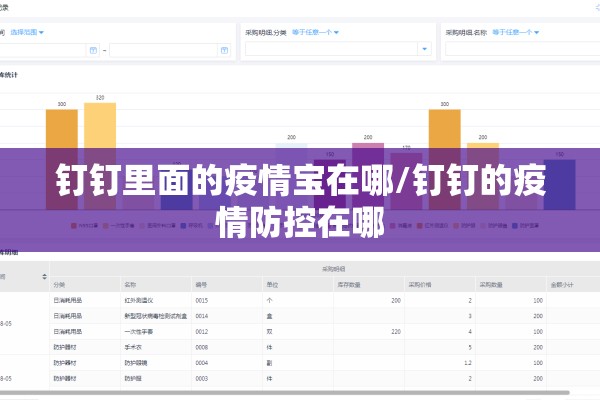
Task: Select the 防护眼镜 name cell
Action: click(135, 363)
